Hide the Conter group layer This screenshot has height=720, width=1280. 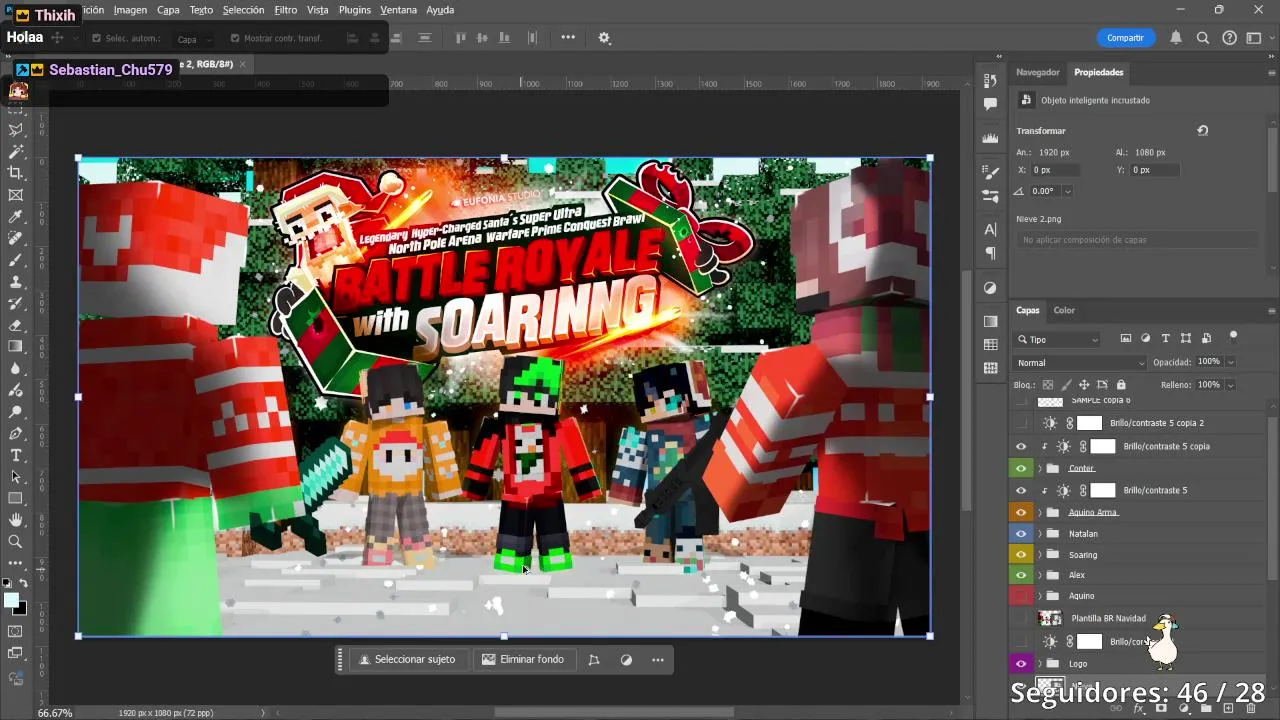(1021, 468)
